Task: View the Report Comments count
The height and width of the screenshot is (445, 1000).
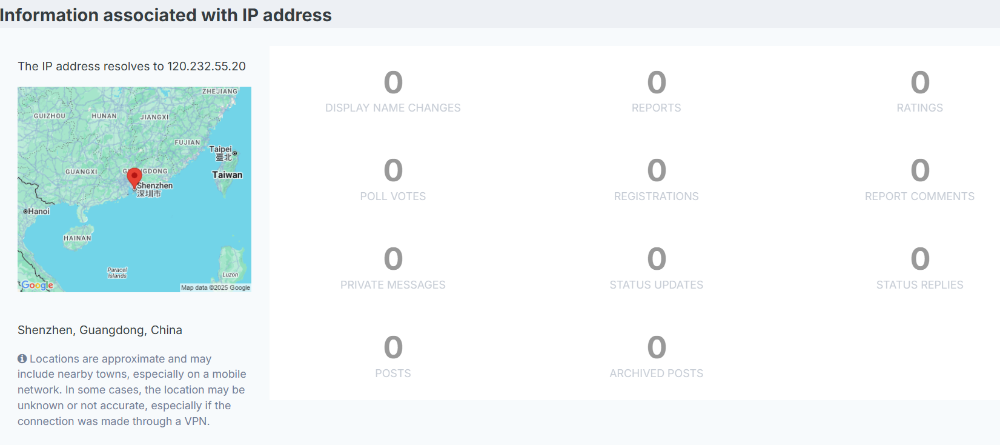Action: pos(919,172)
